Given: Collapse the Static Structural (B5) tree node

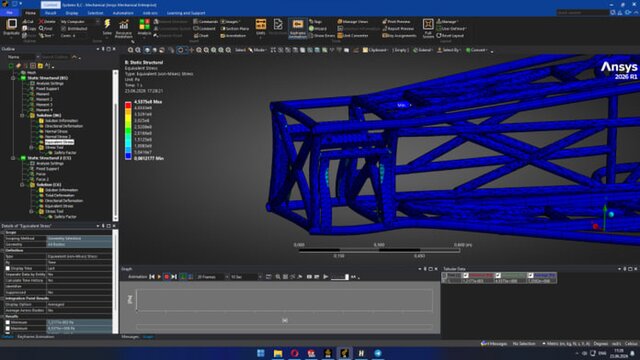Looking at the screenshot, I should [x=13, y=78].
